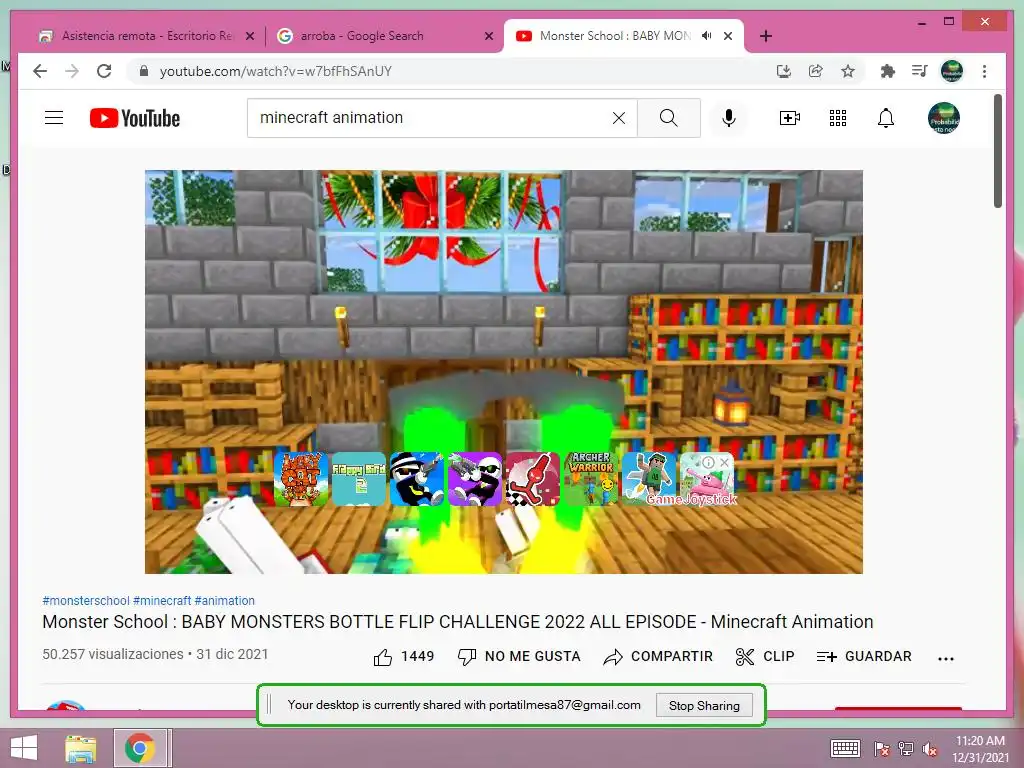The image size is (1024, 768).
Task: Open the Chrome profile avatar
Action: 952,71
